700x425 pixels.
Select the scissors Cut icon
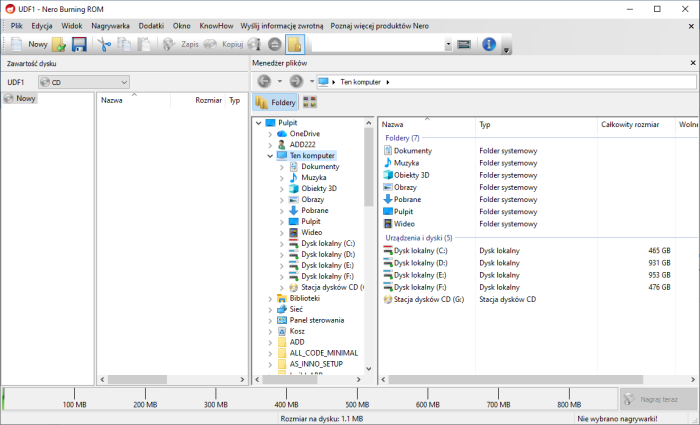[104, 44]
